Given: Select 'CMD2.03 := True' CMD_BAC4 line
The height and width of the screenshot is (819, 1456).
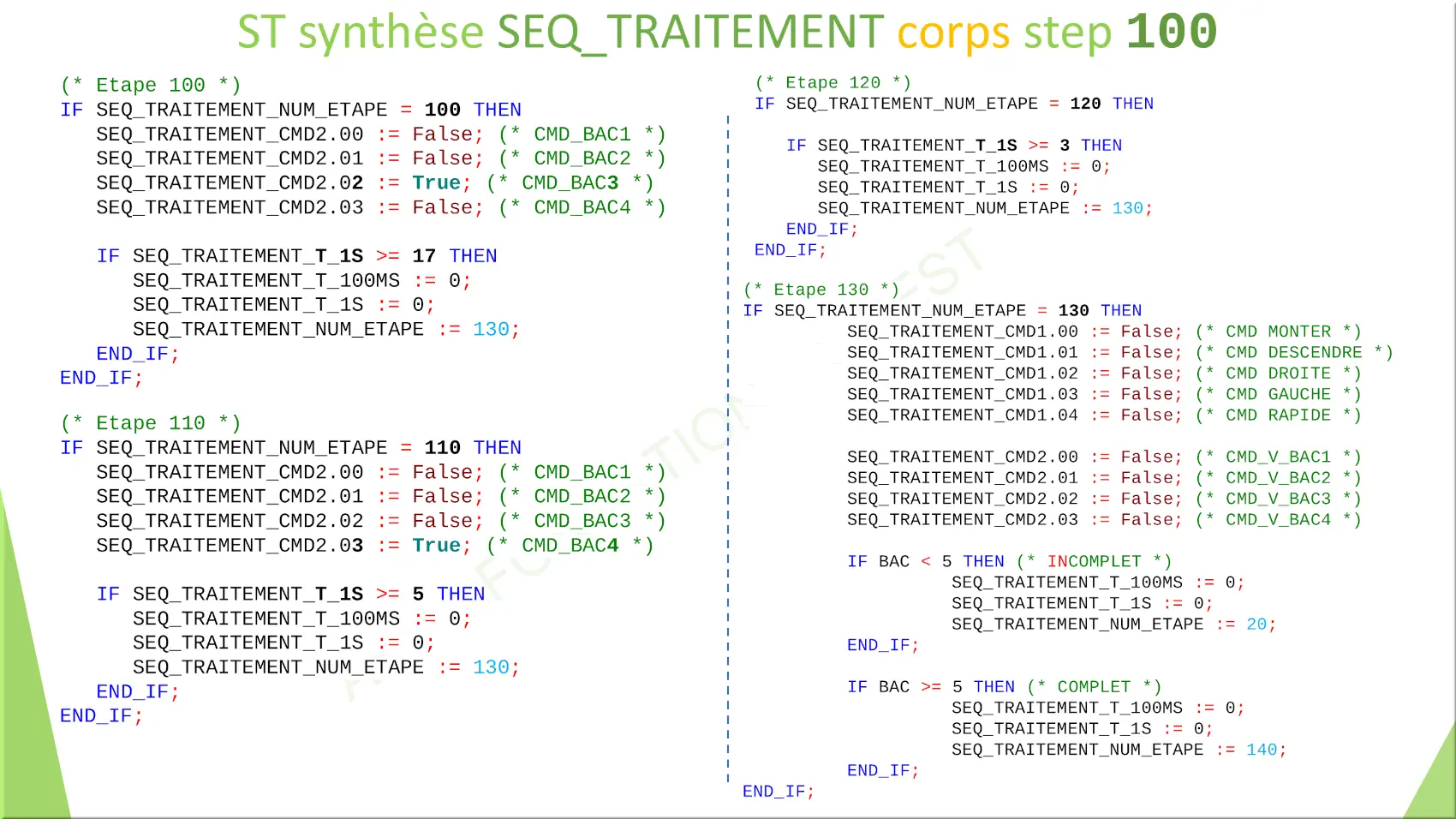Looking at the screenshot, I should click(x=375, y=546).
